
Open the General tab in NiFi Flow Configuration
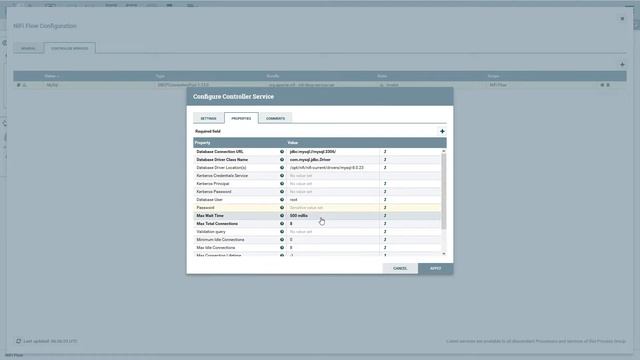coord(28,48)
